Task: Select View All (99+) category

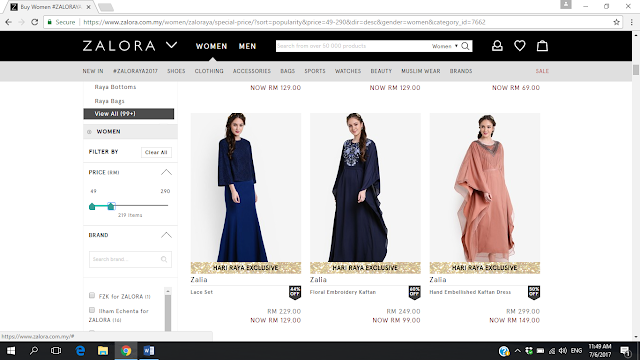Action: (129, 113)
